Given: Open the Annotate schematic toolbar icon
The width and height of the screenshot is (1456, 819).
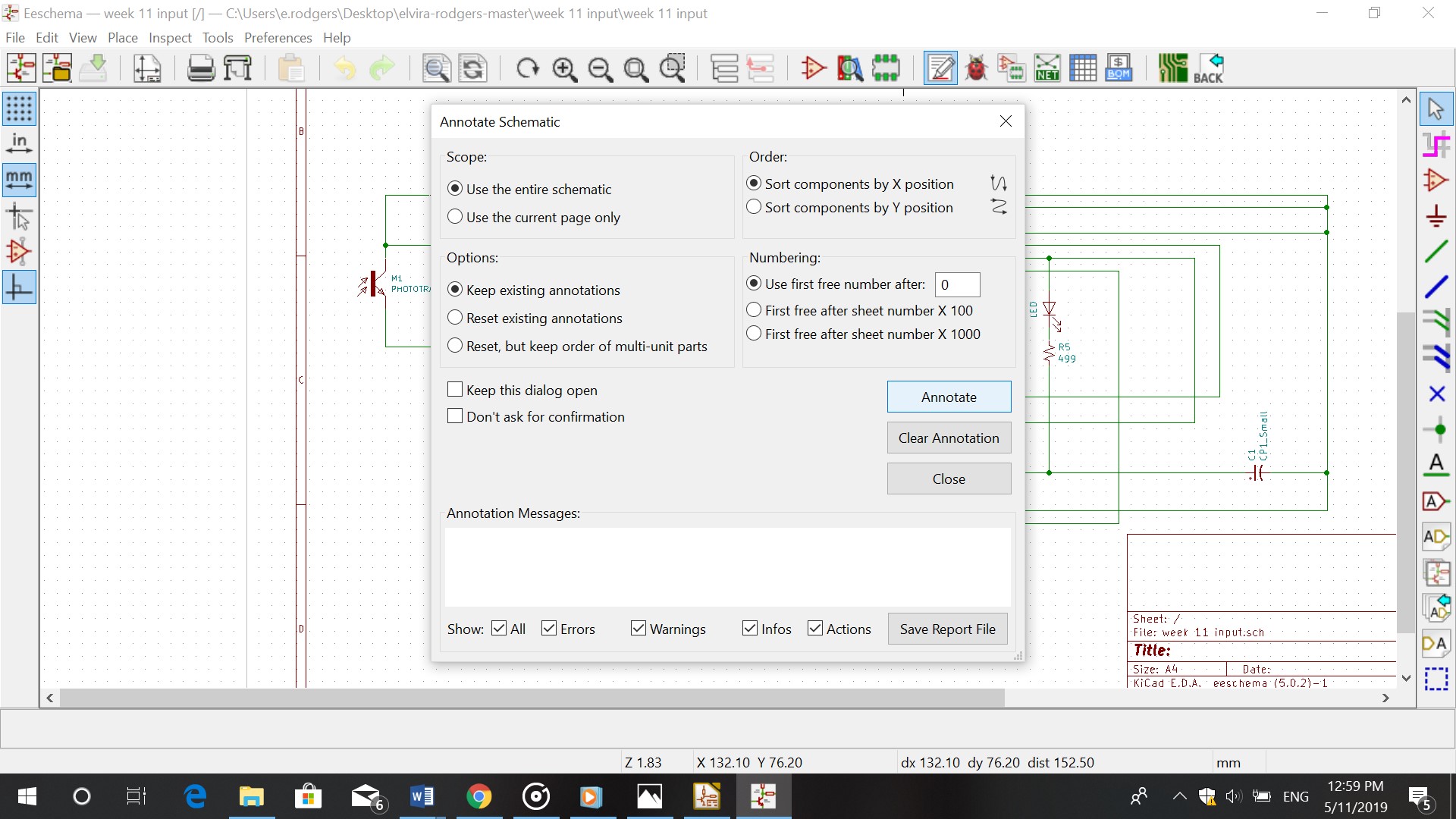Looking at the screenshot, I should click(x=940, y=68).
